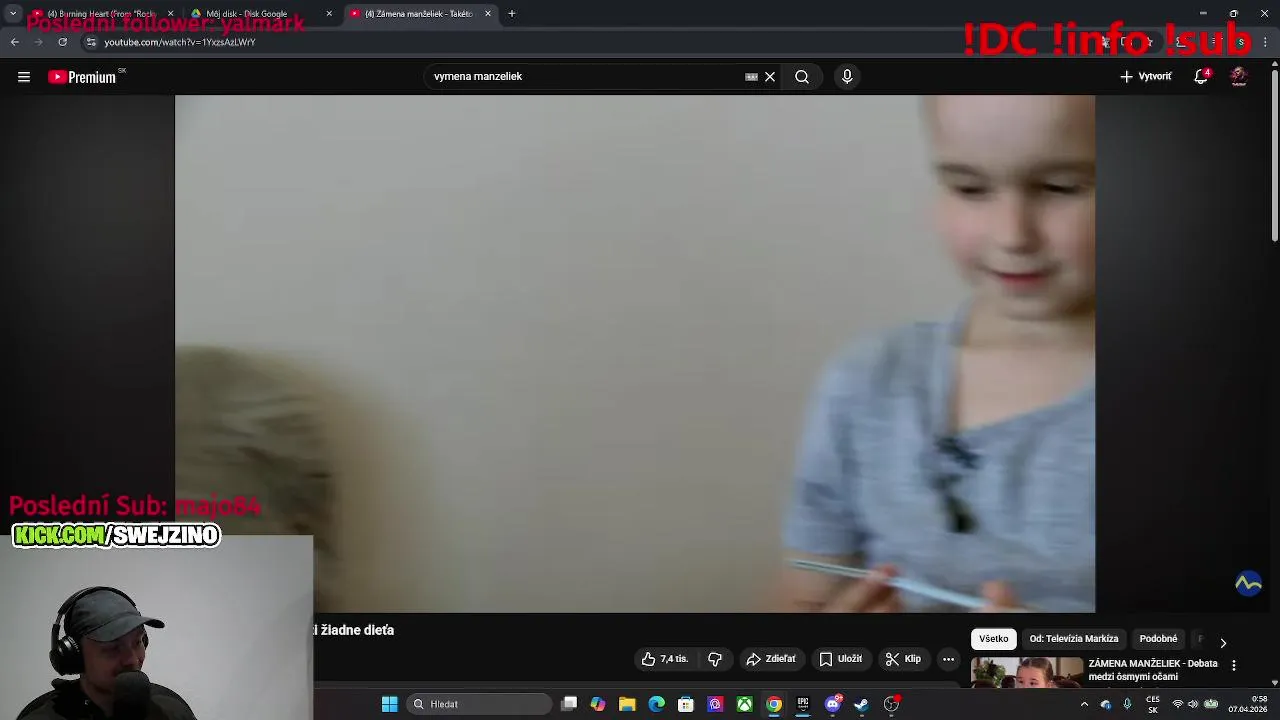The image size is (1280, 720).
Task: Open the YouTube account avatar menu
Action: [x=1239, y=77]
